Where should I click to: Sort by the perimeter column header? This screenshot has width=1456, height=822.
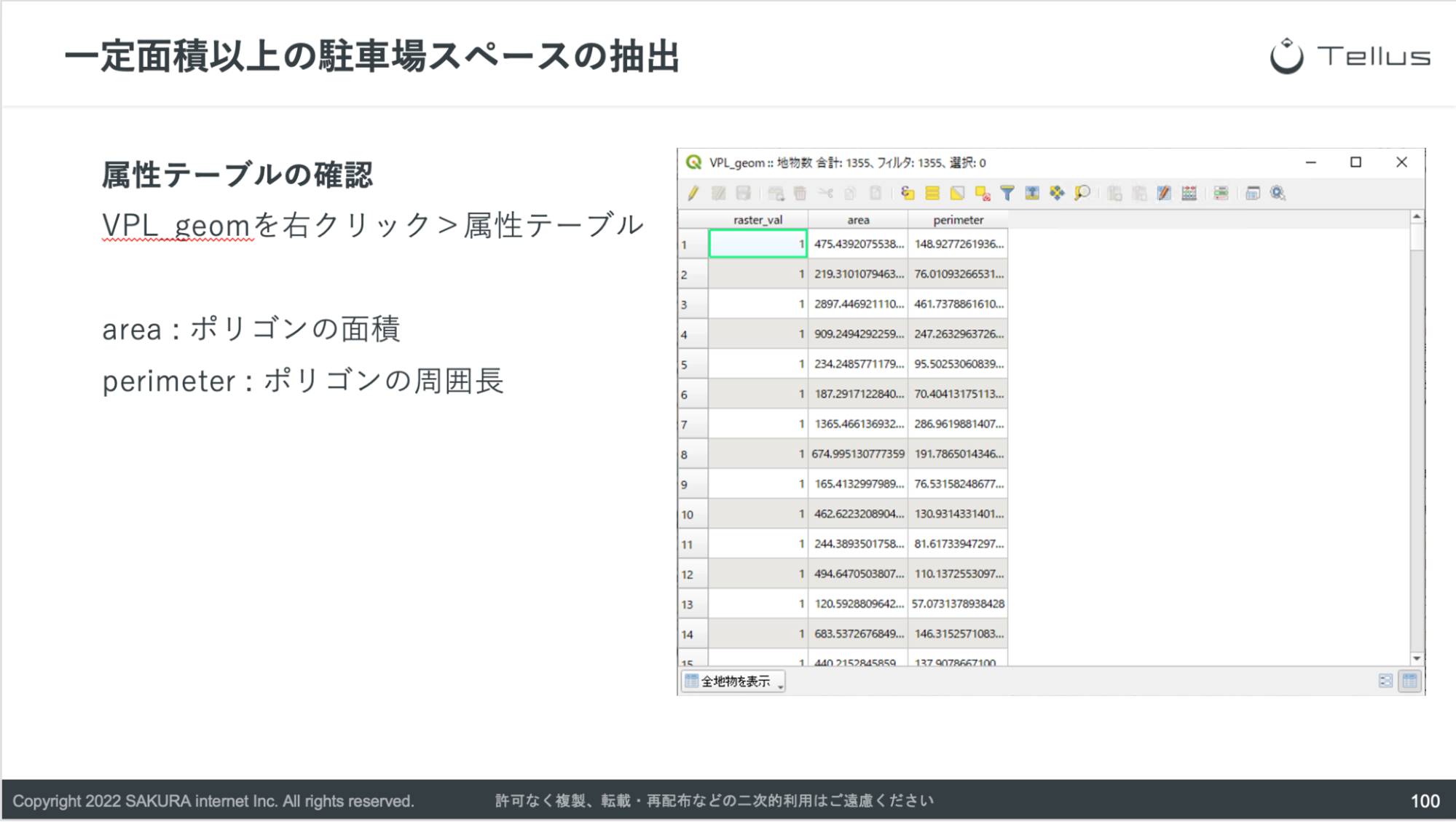click(x=958, y=220)
